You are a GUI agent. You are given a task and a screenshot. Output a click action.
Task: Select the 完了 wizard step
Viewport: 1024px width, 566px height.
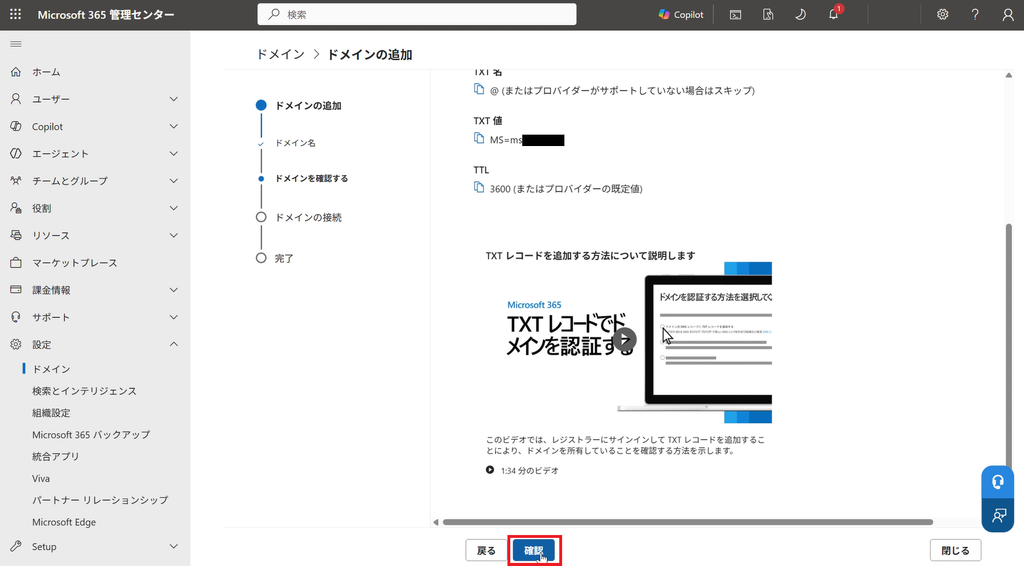click(x=283, y=259)
